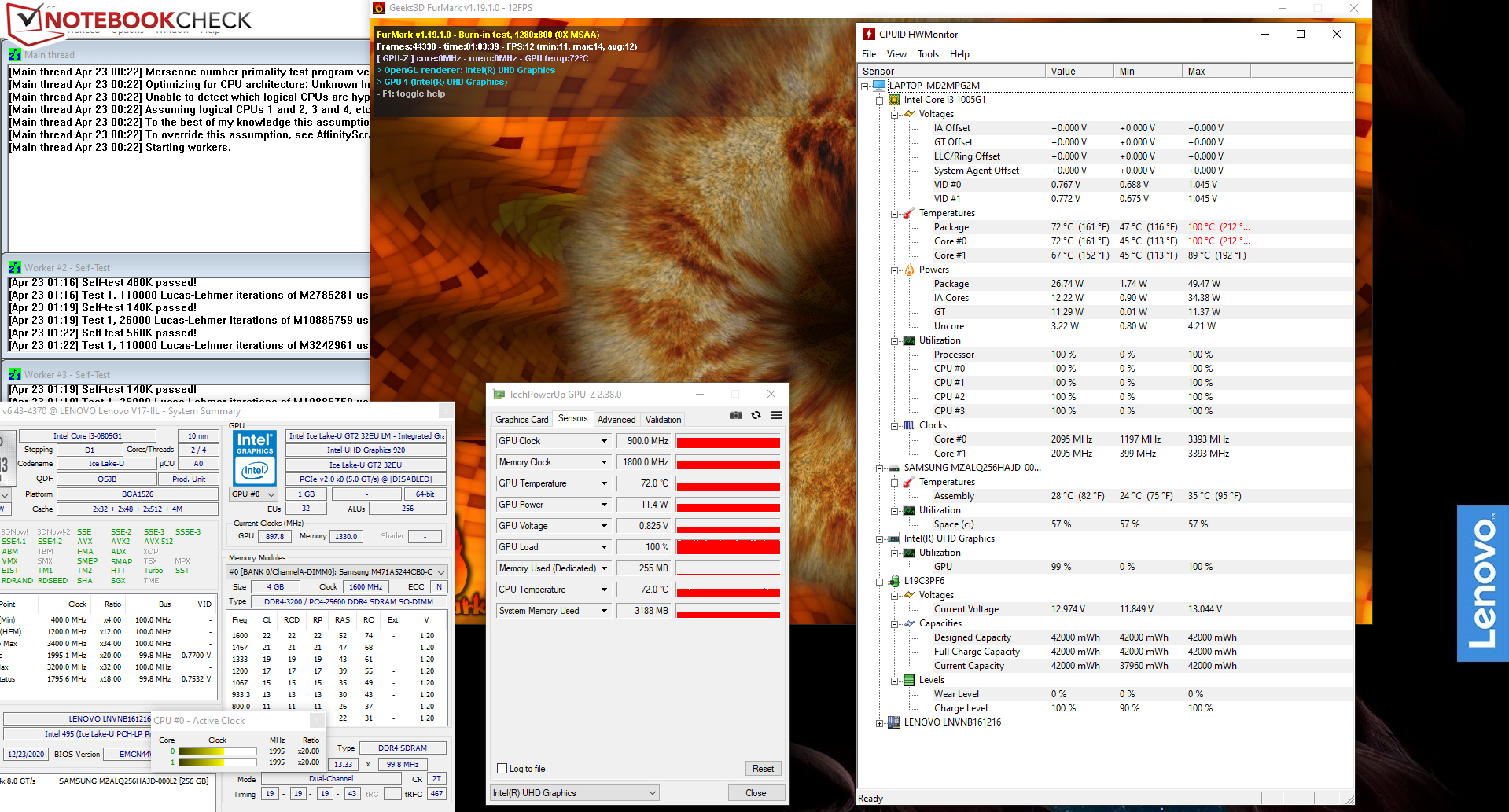Click the Voltages icon under Intel Core i3 1005G1
Screen dimensions: 1509x812
tap(909, 114)
